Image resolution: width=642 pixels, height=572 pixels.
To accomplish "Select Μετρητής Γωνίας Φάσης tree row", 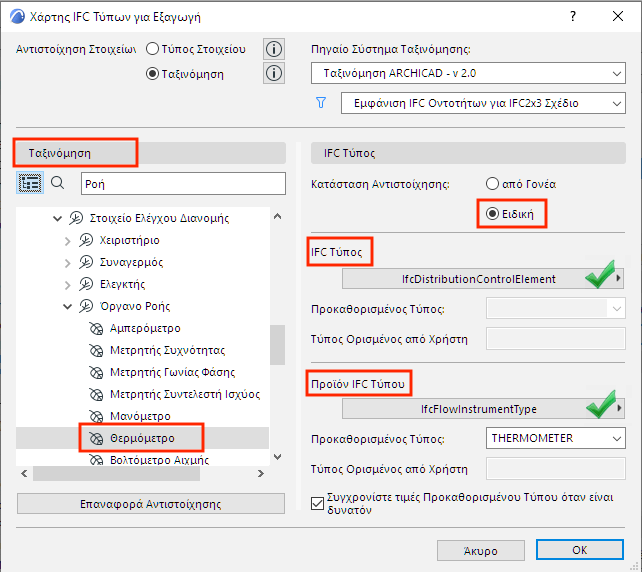I will coord(142,373).
